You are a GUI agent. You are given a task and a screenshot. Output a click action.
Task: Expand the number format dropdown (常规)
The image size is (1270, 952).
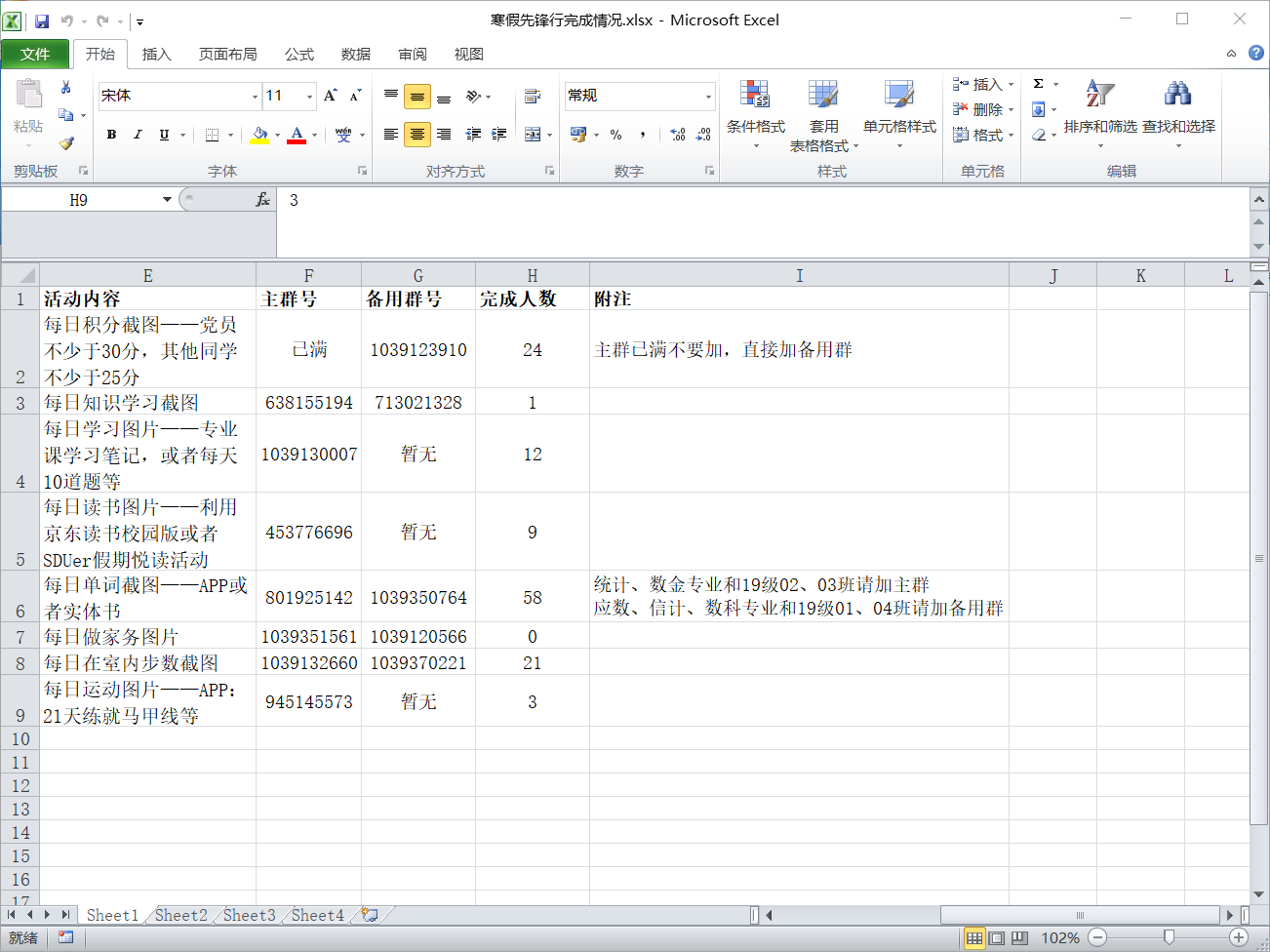708,96
